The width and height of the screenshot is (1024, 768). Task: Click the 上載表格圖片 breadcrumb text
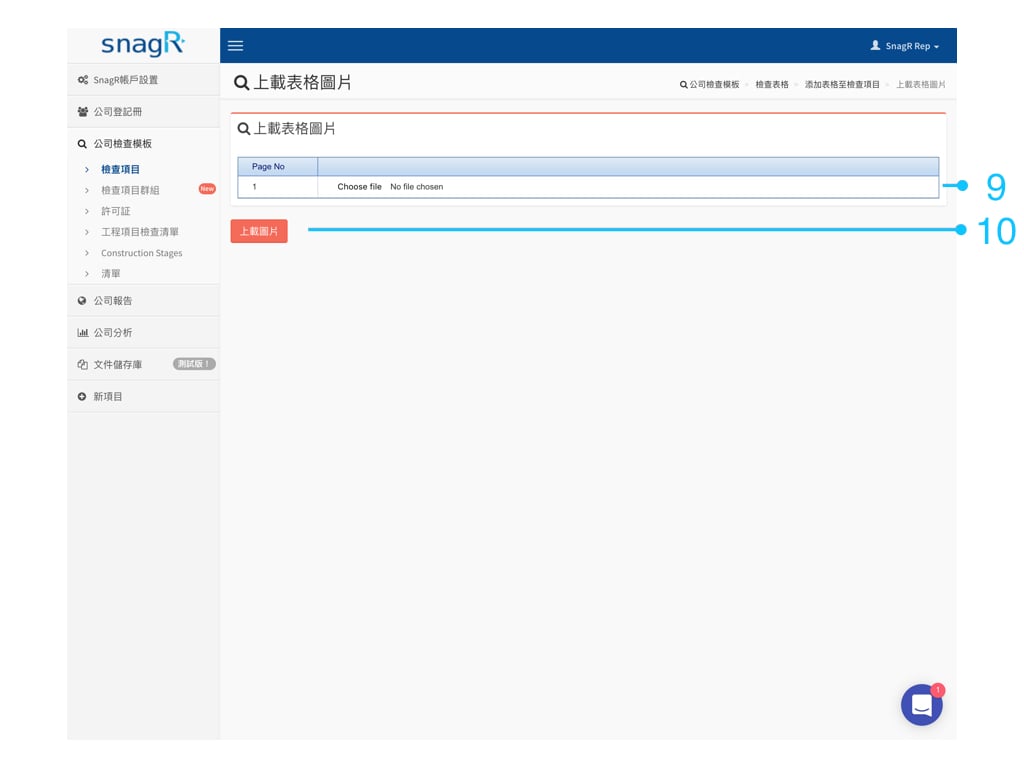click(920, 84)
